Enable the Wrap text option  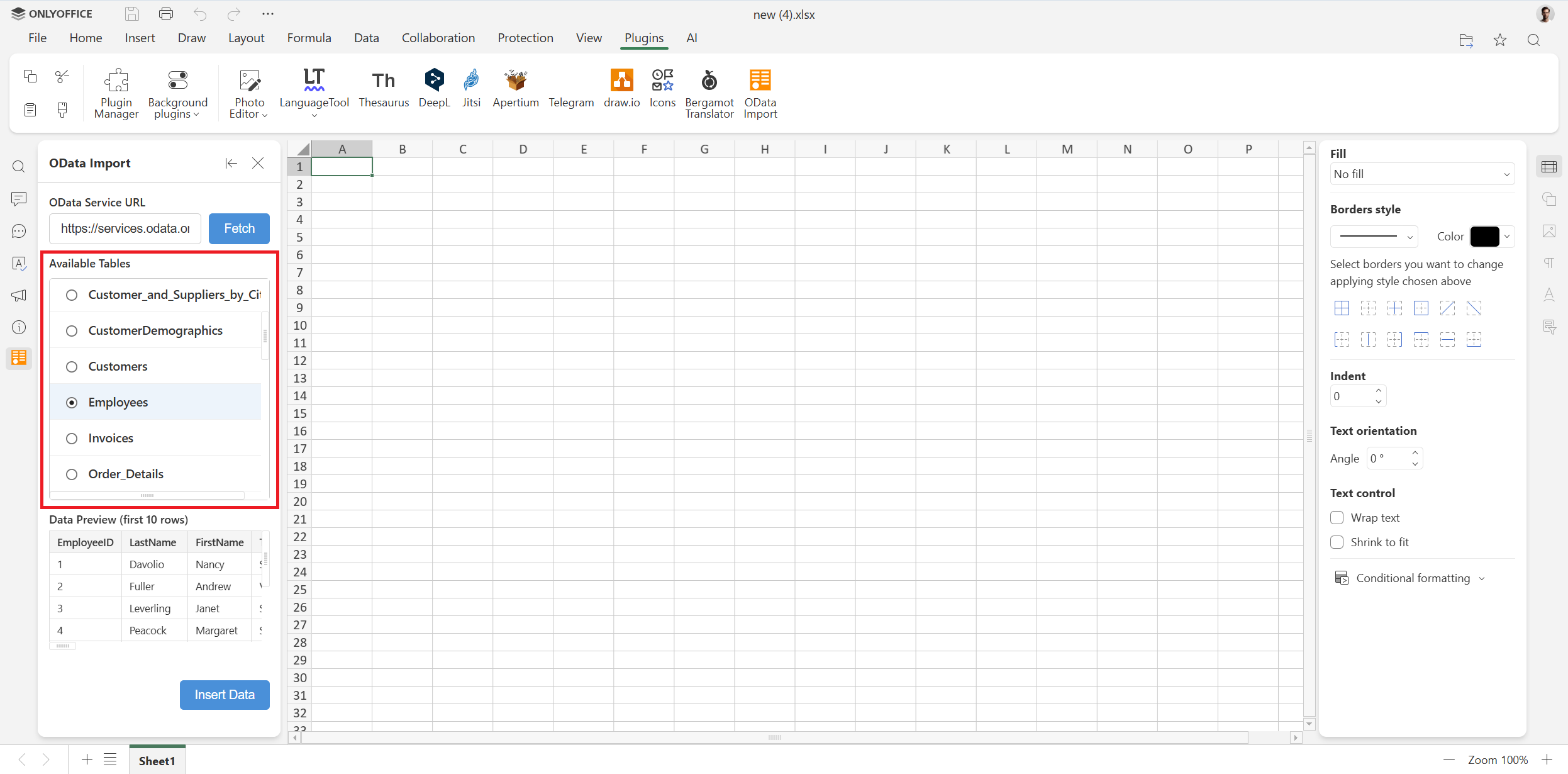1337,517
